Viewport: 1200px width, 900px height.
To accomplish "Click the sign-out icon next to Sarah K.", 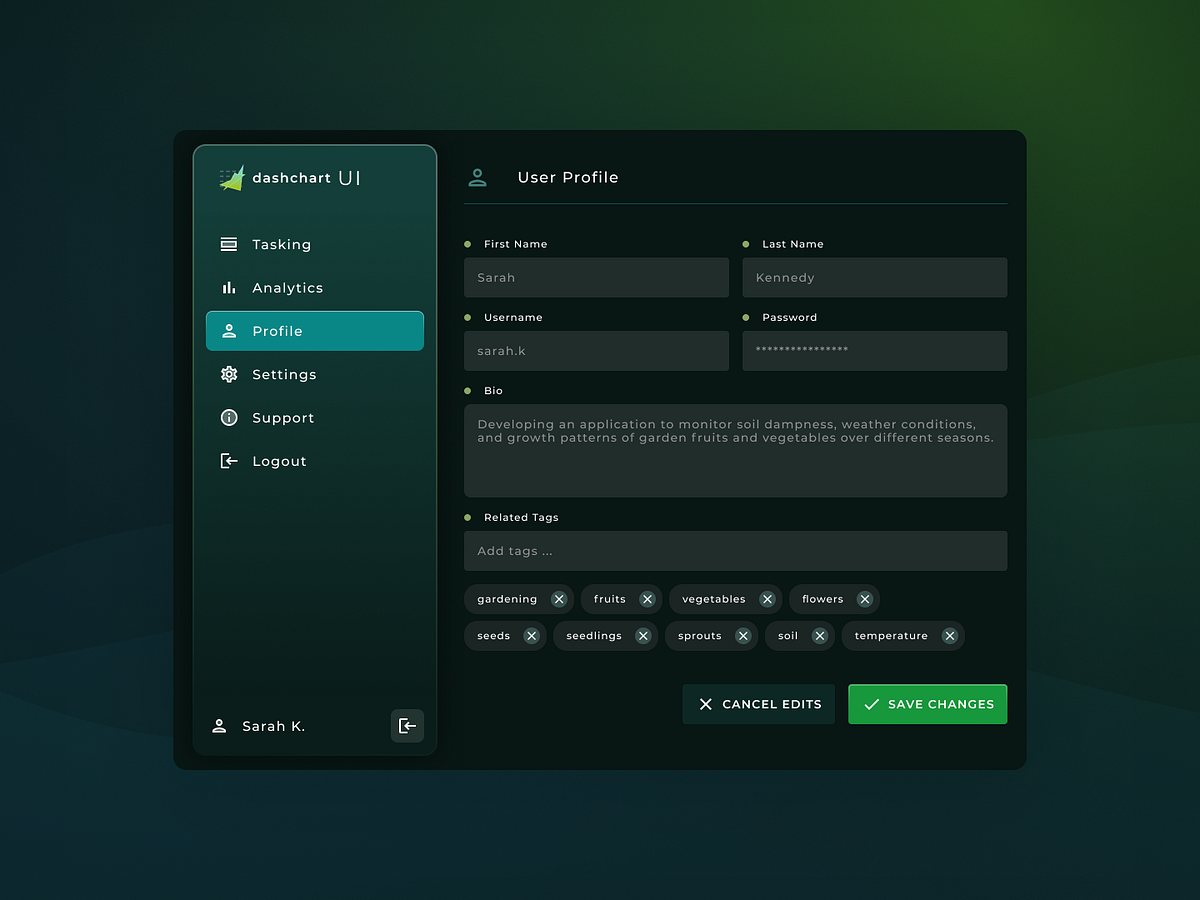I will pos(407,726).
